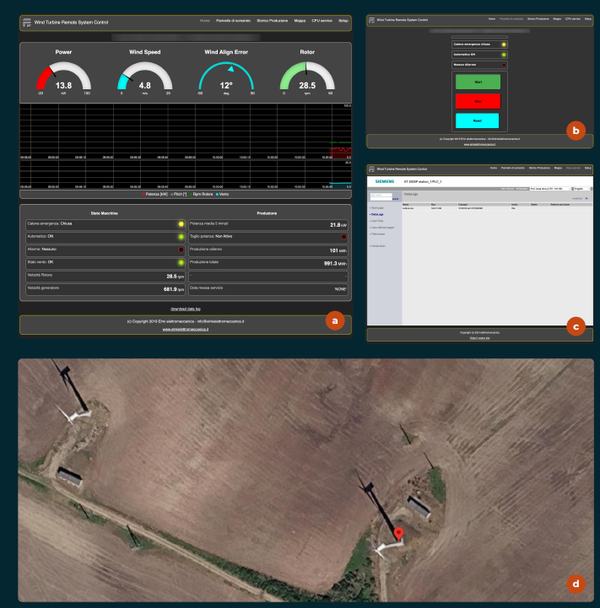
Task: Open CPU service in the panel a navigation bar
Action: coord(322,21)
